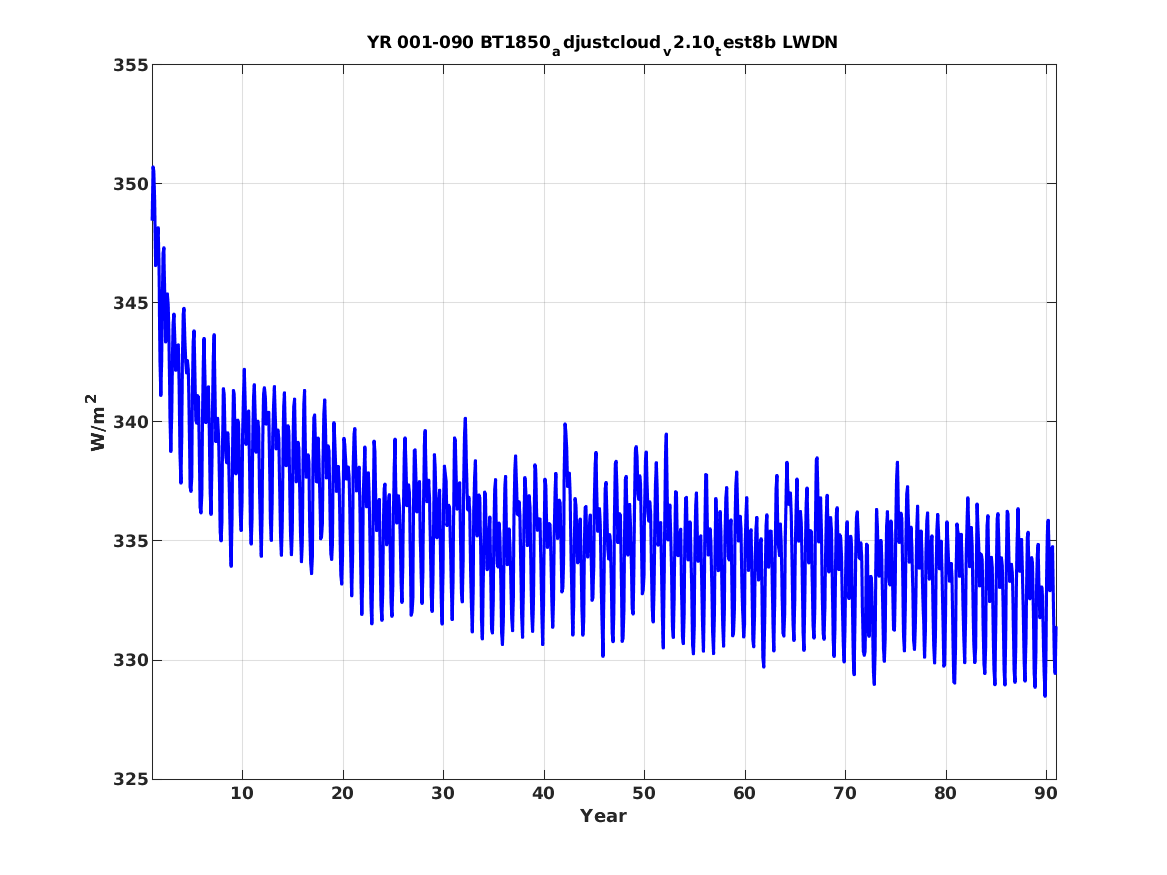Image resolution: width=1167 pixels, height=875 pixels.
Task: Click the 325 y-axis tick label
Action: [130, 780]
